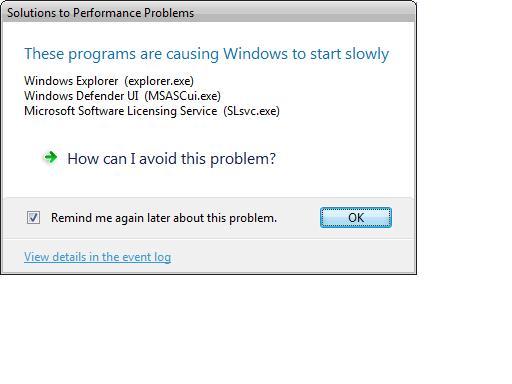The image size is (512, 384).
Task: Uncheck the 'Remind me again later' checkbox
Action: (x=33, y=218)
